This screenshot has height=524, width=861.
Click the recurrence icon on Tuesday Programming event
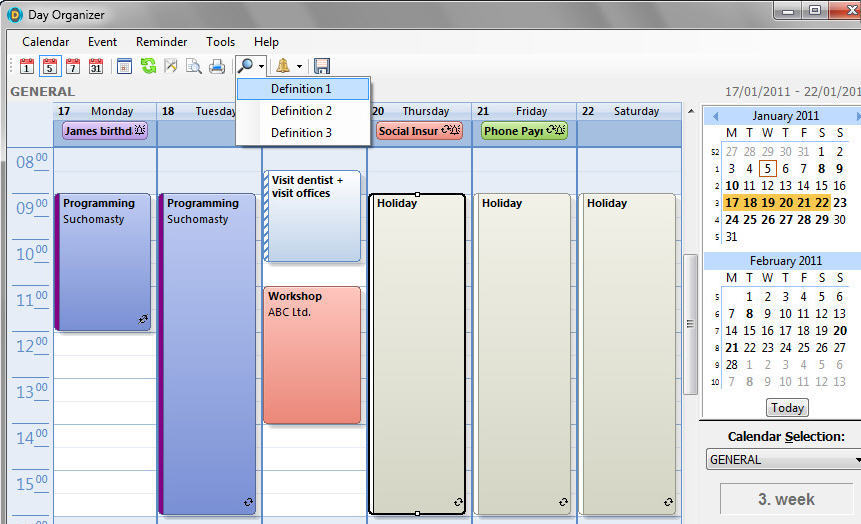[248, 502]
